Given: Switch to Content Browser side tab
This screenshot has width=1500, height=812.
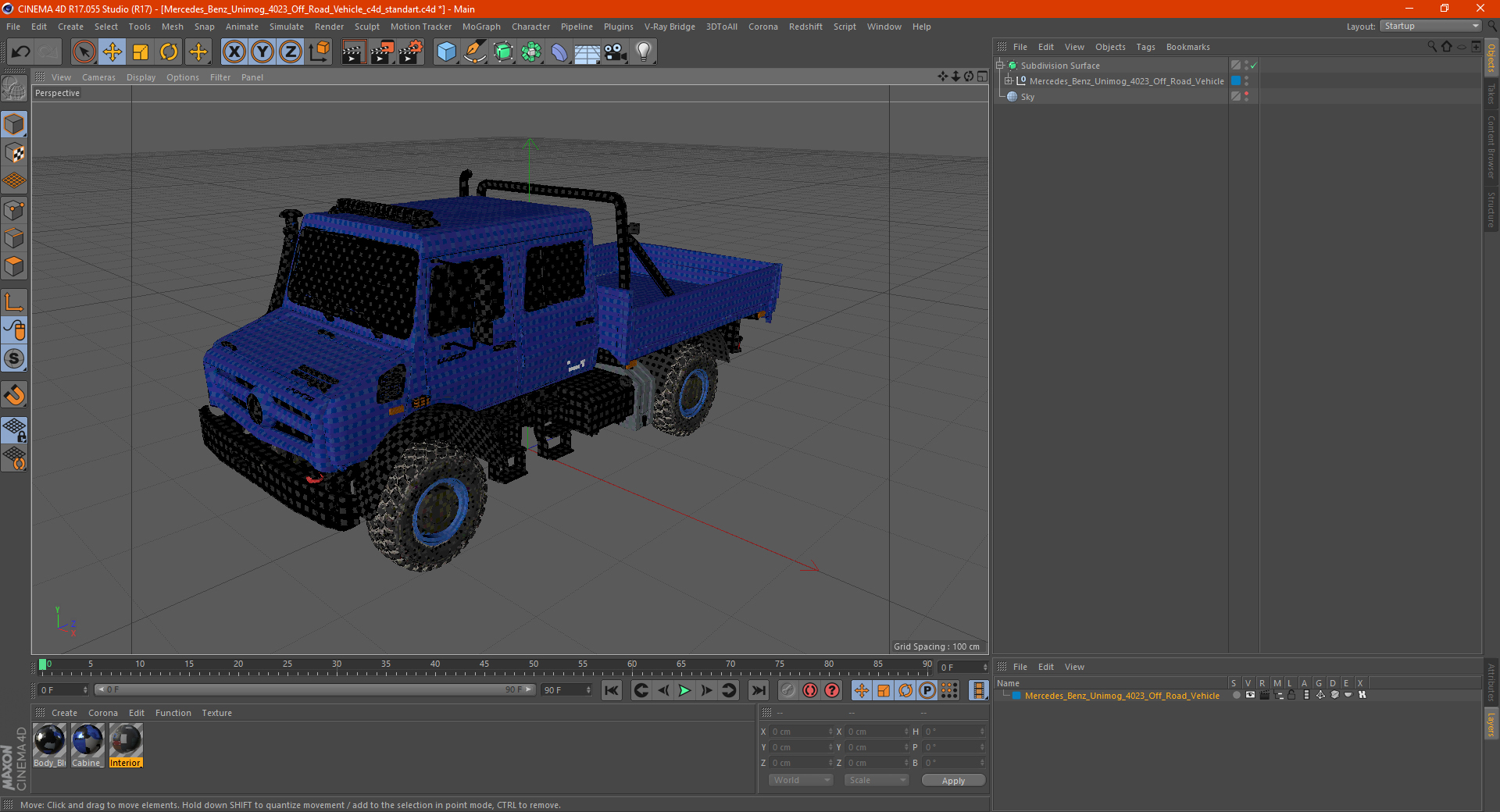Looking at the screenshot, I should tap(1491, 147).
